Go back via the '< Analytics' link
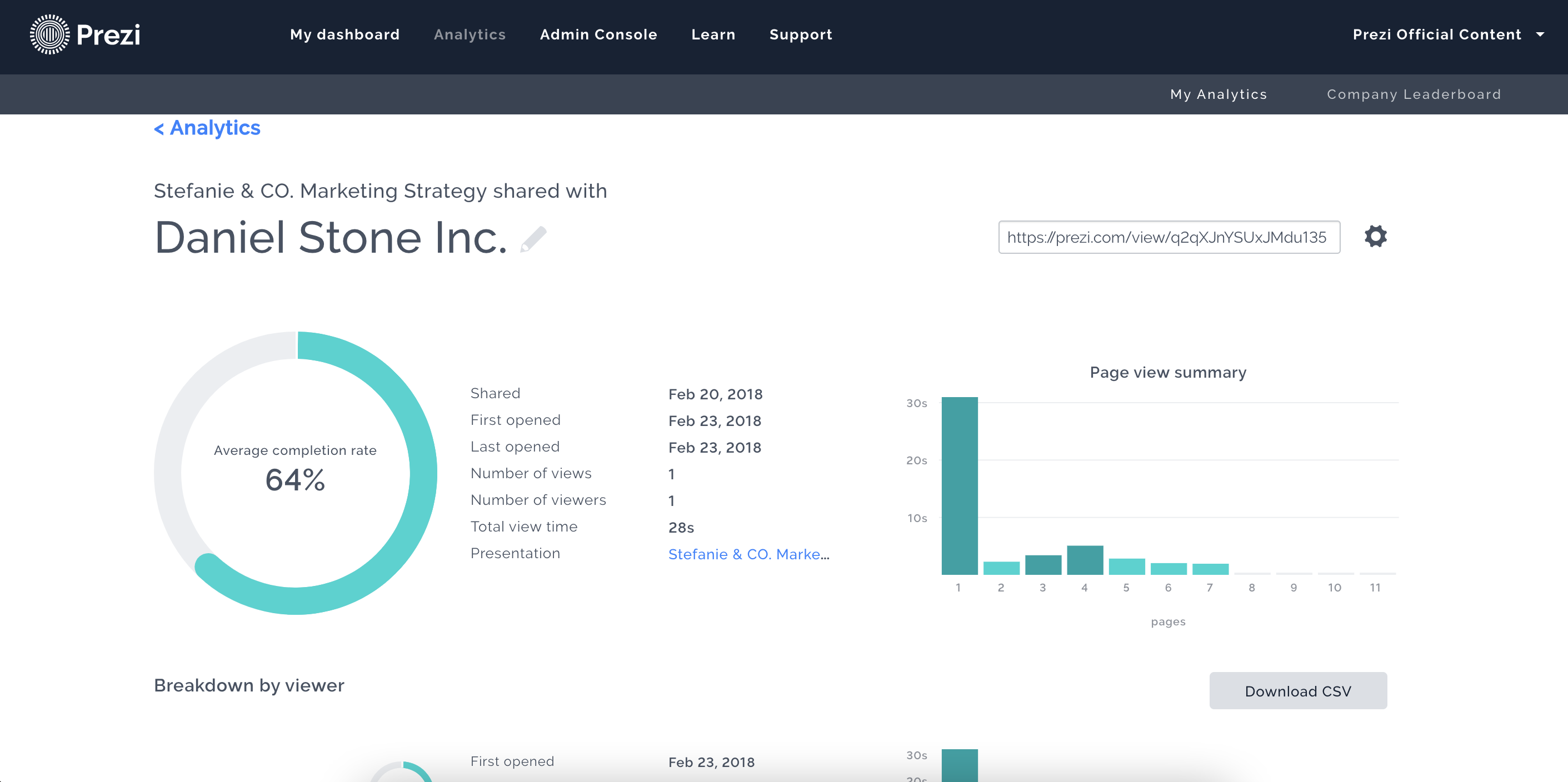This screenshot has width=1568, height=782. point(207,128)
